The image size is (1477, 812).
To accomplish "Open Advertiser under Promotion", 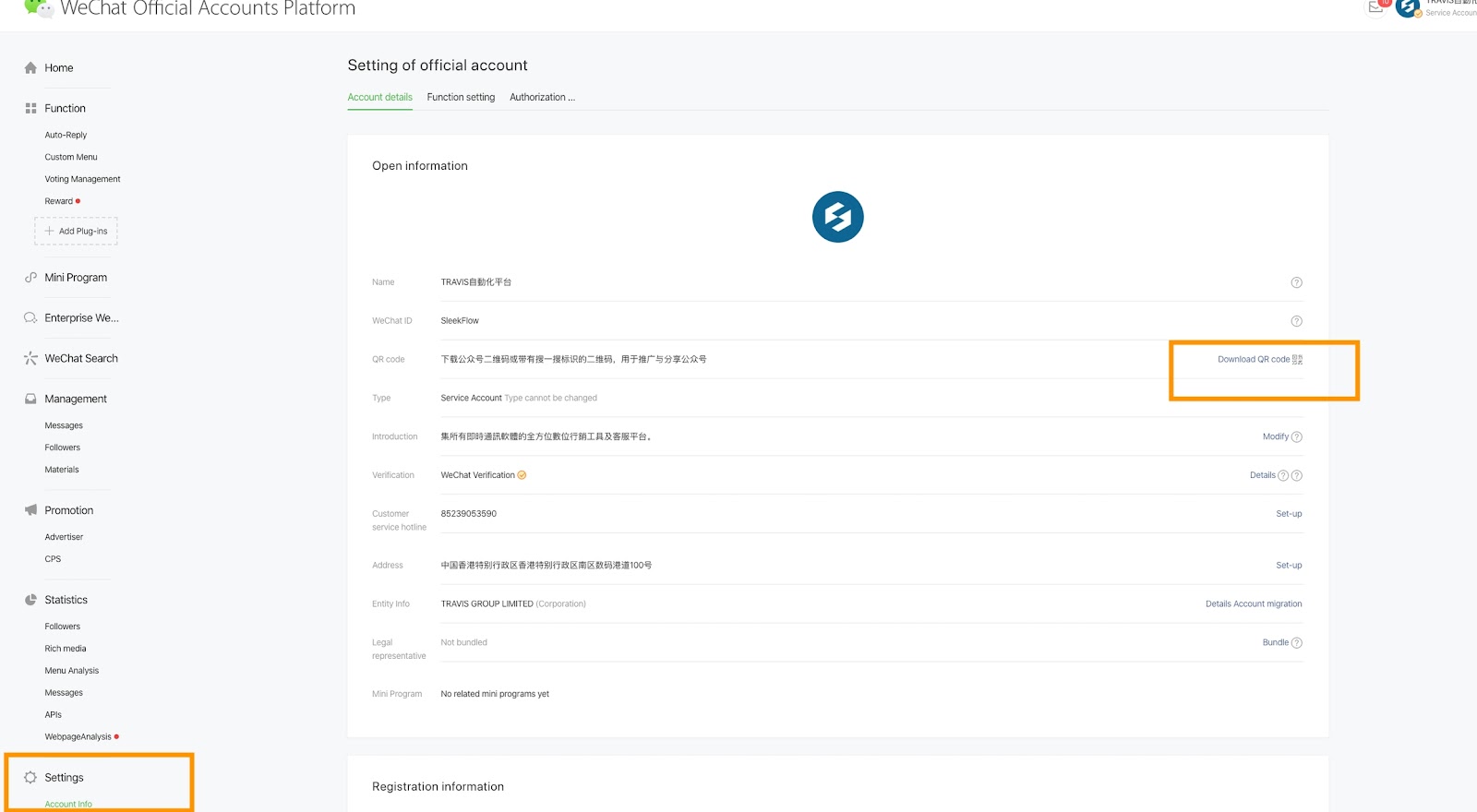I will tap(64, 537).
